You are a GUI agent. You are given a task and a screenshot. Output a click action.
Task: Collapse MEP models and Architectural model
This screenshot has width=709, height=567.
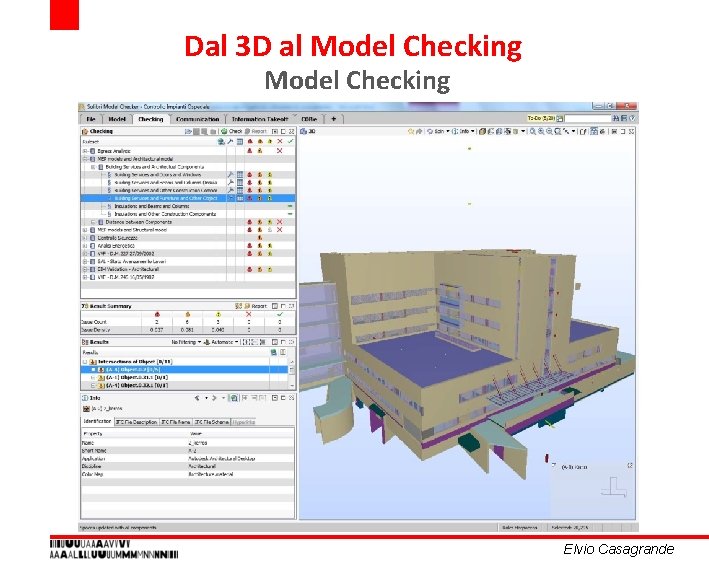pyautogui.click(x=85, y=159)
